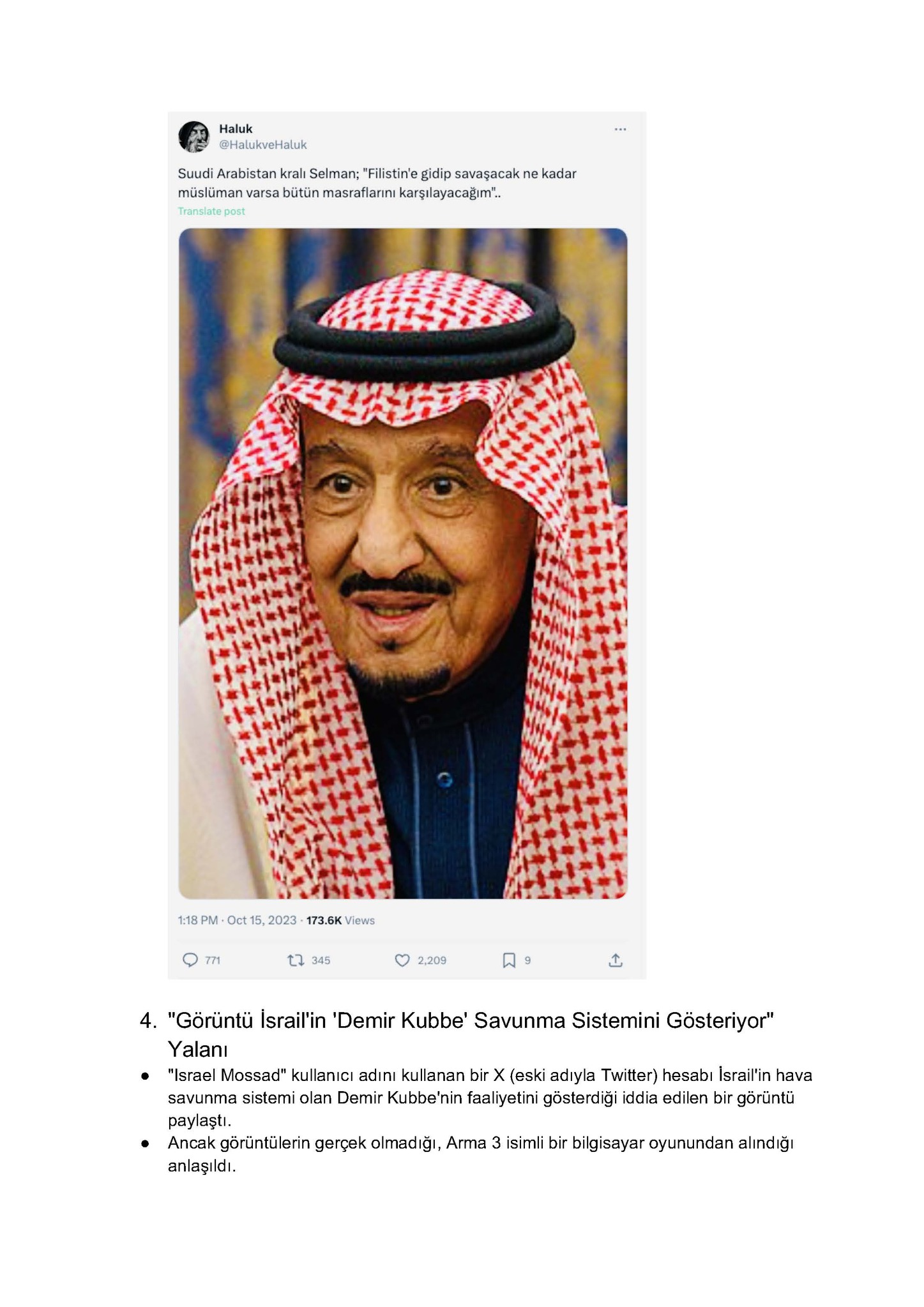Click the reply speech bubble icon
Screen dimensions: 924x1307
[190, 960]
